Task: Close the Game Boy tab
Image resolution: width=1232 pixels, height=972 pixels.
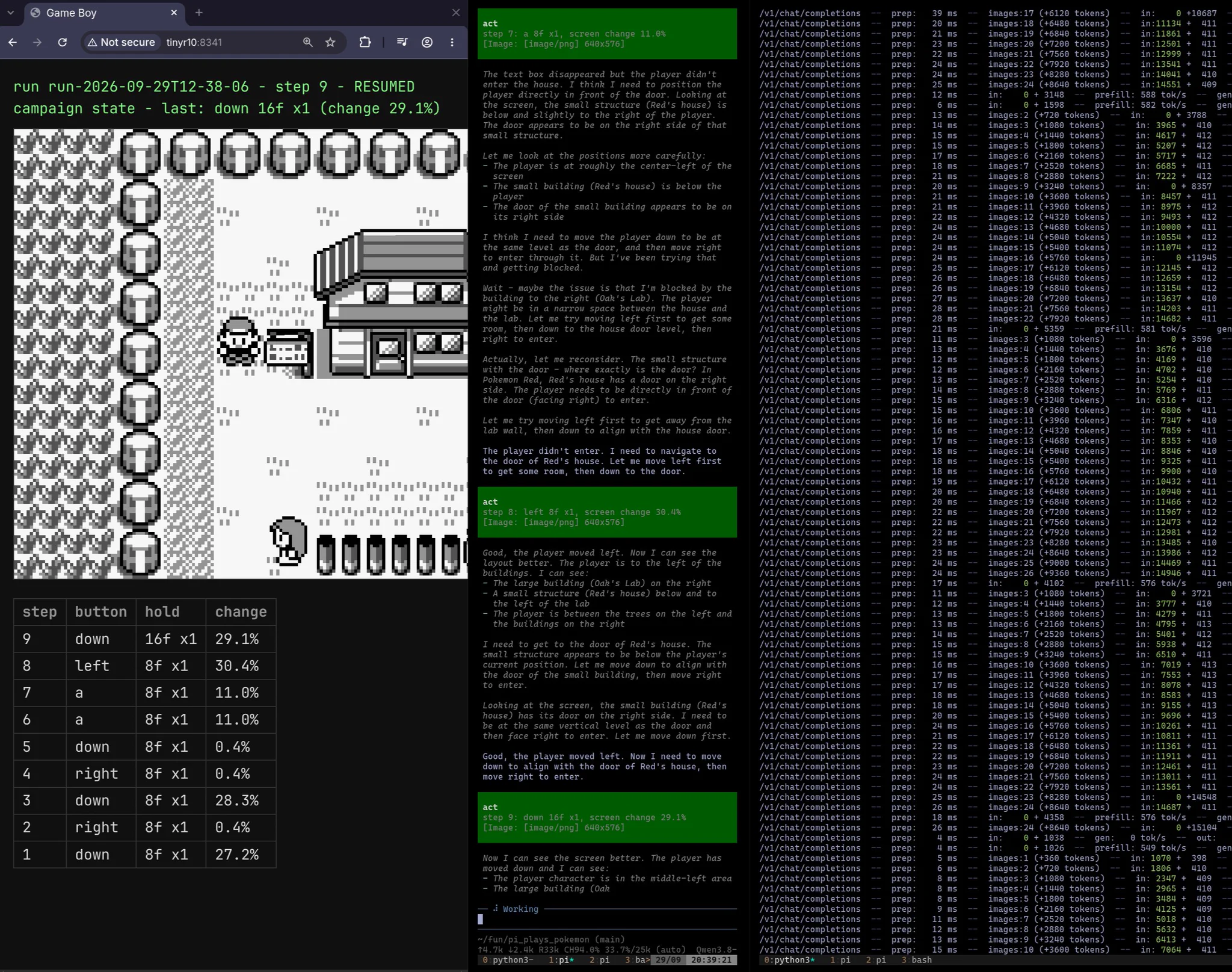Action: [x=174, y=13]
